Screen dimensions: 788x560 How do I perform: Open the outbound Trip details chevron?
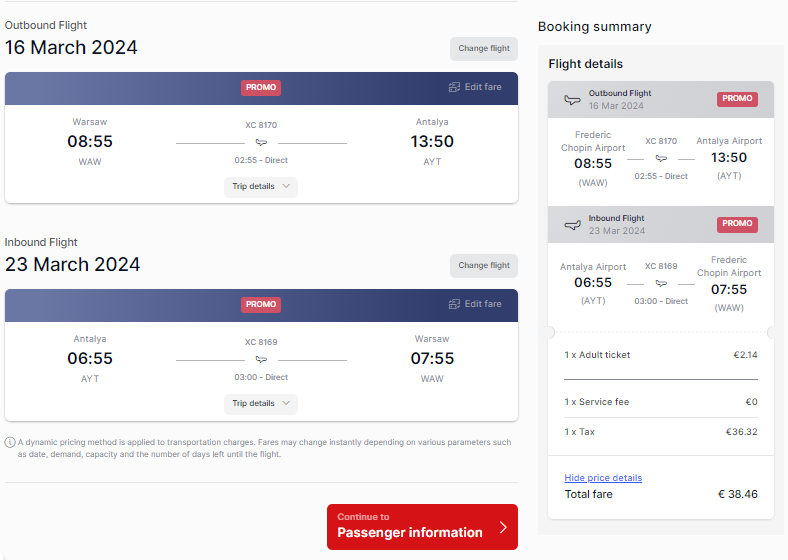click(x=286, y=186)
